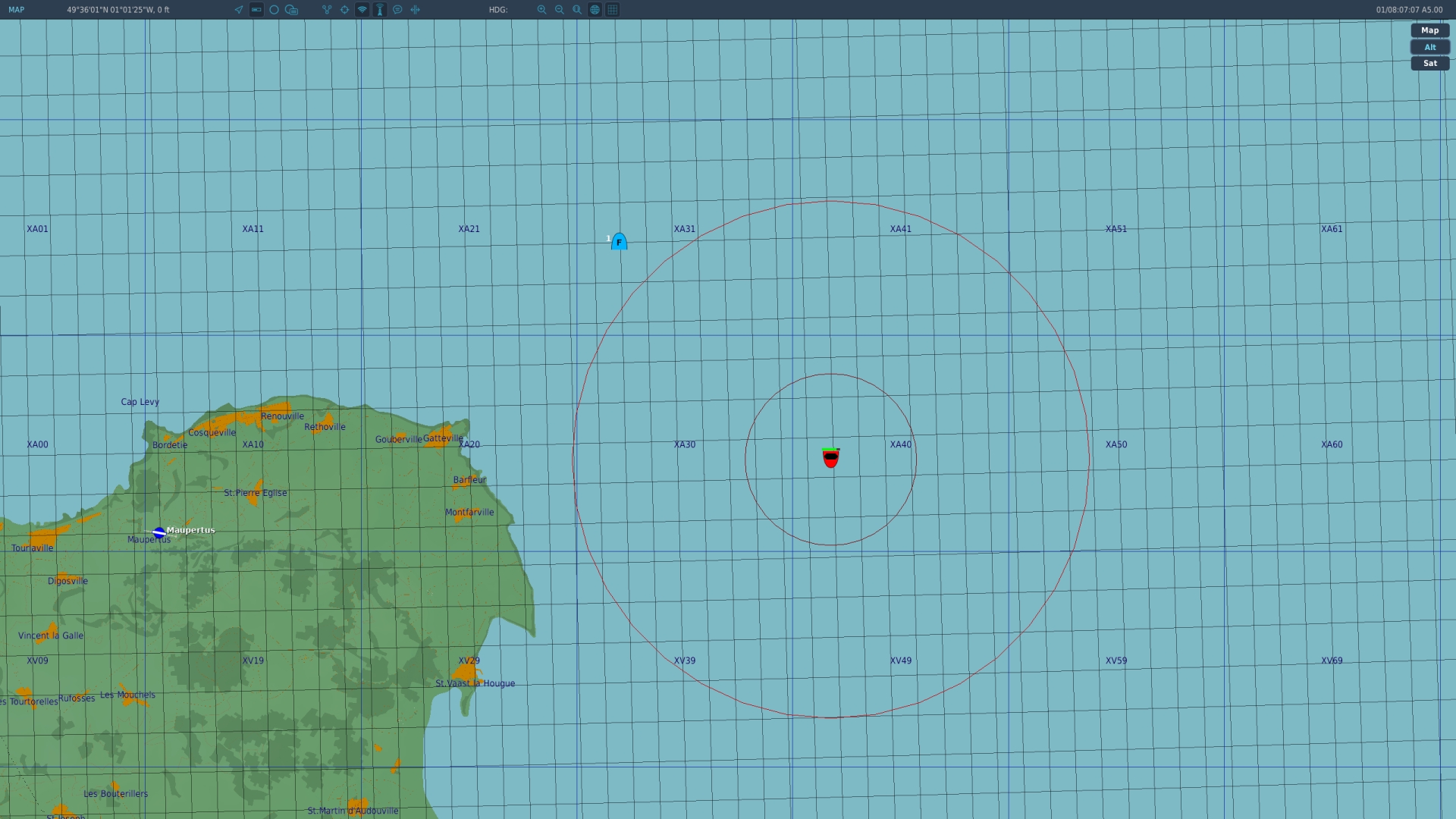This screenshot has height=819, width=1456.
Task: Zoom out with the minus magnifier
Action: (x=560, y=10)
